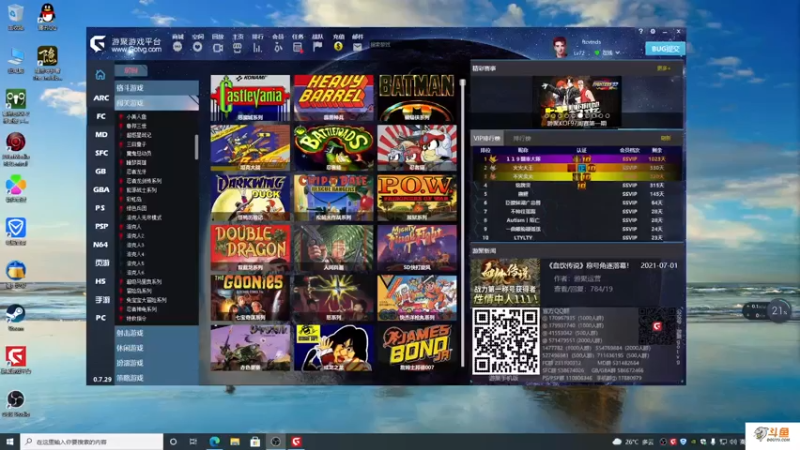Select 小美人鱼 in the game list

[x=136, y=117]
